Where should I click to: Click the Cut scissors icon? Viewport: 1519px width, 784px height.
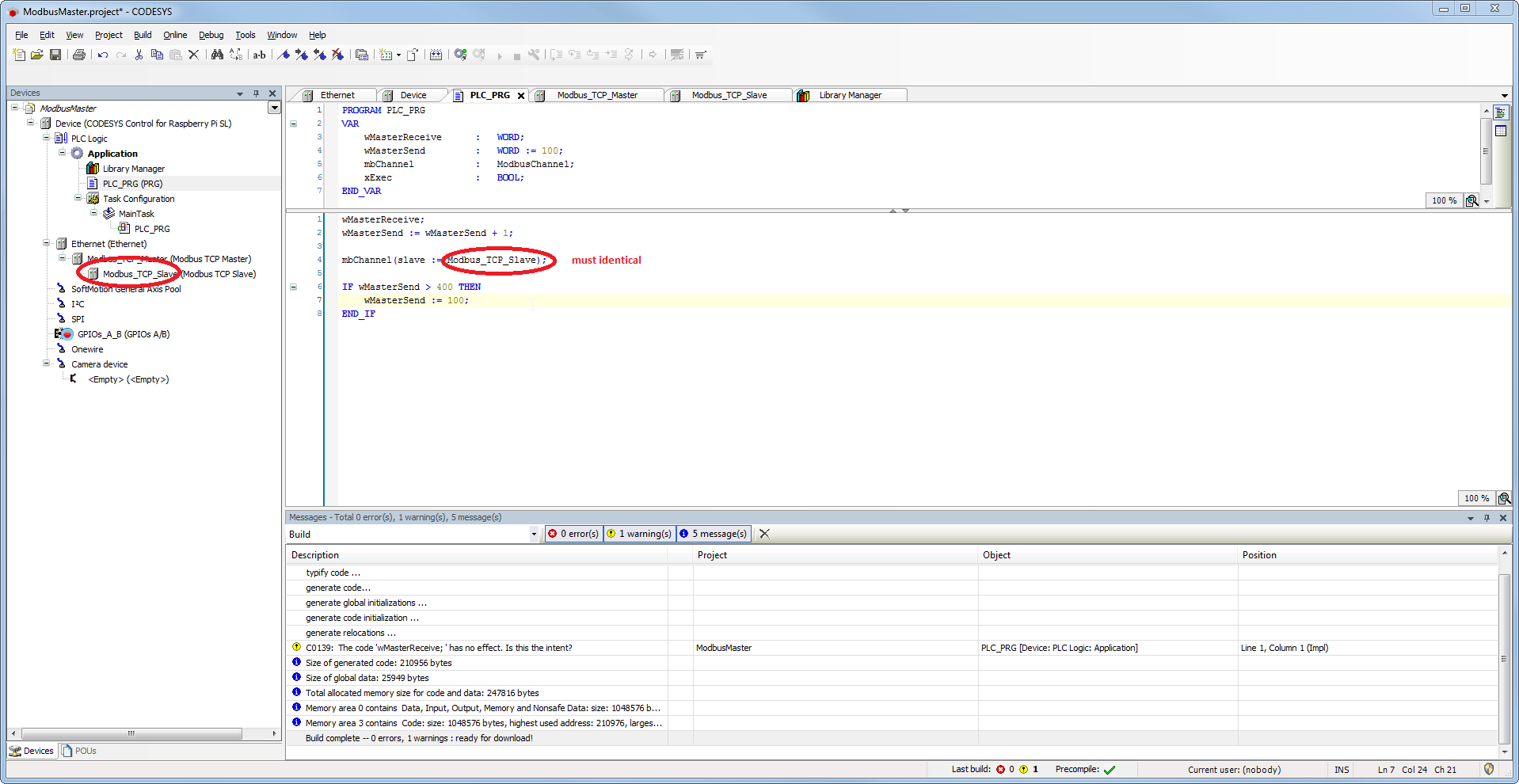139,55
